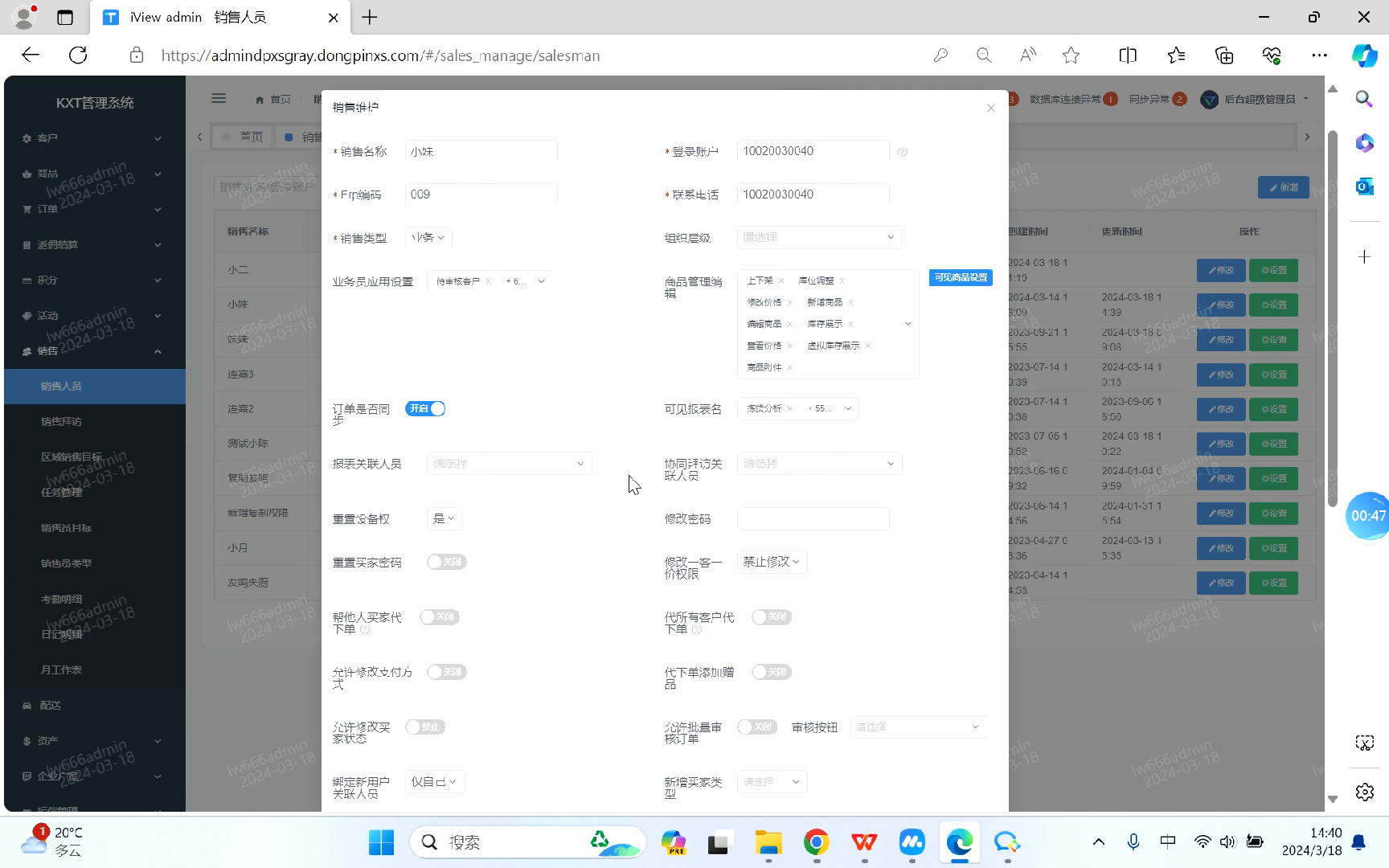Launch Chrome from the taskbar

(x=815, y=842)
